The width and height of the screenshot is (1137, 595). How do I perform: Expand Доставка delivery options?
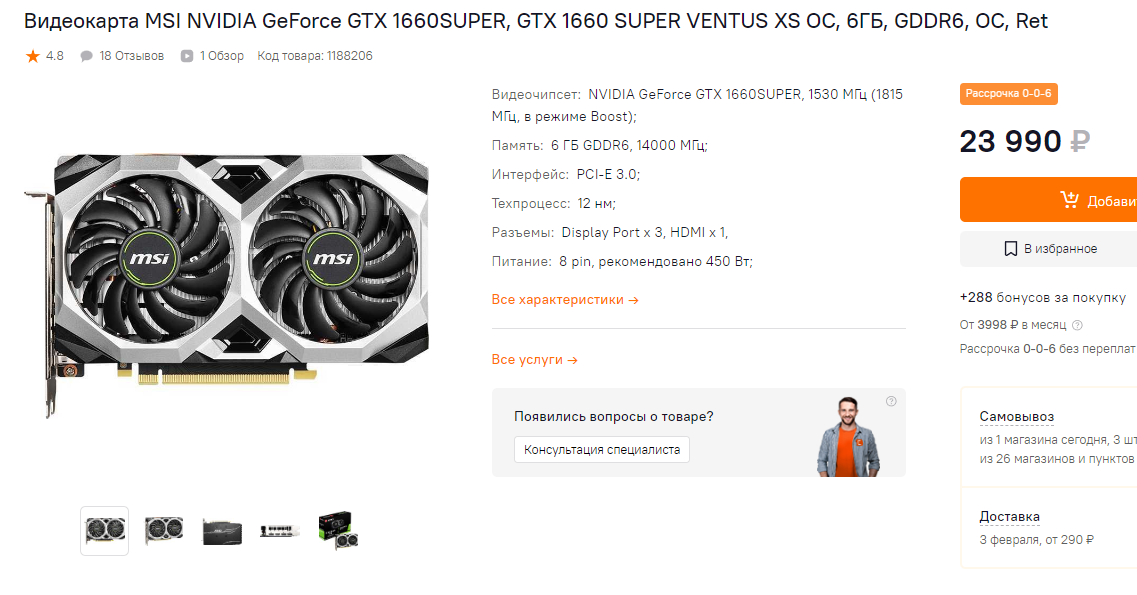point(1009,517)
